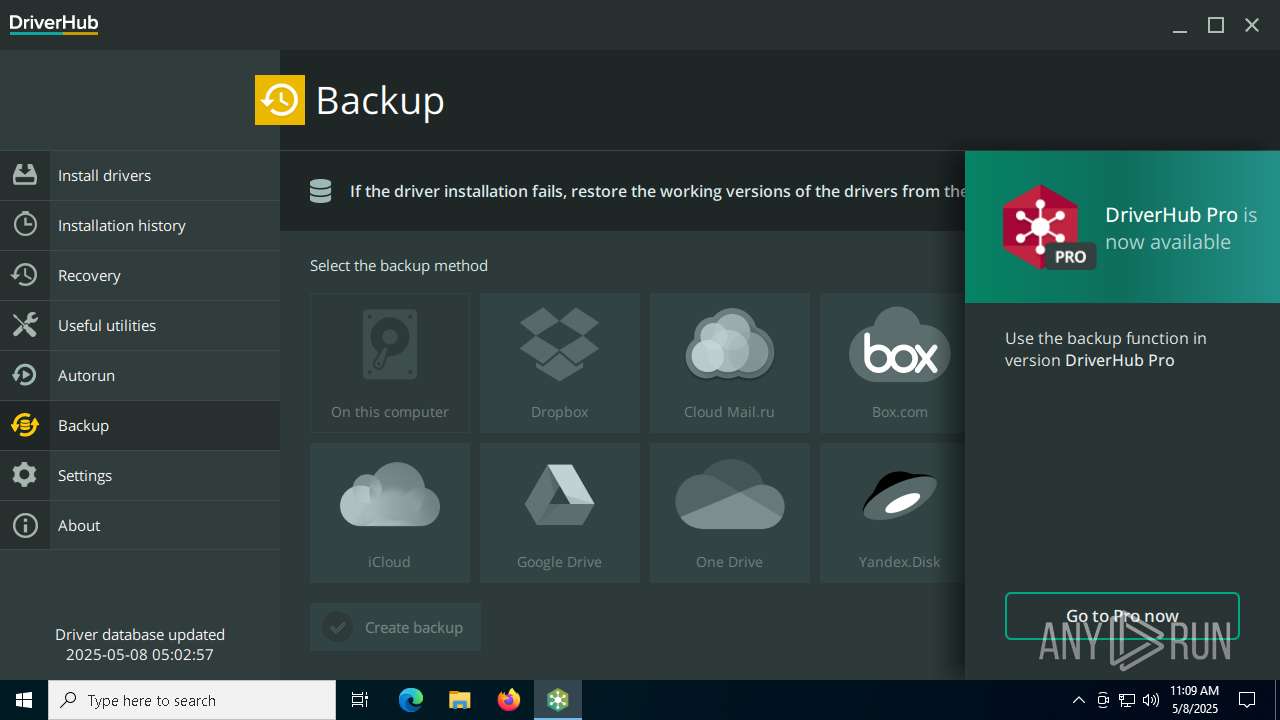Choose Yandex.Disk backup method
The image size is (1280, 720).
pos(893,513)
